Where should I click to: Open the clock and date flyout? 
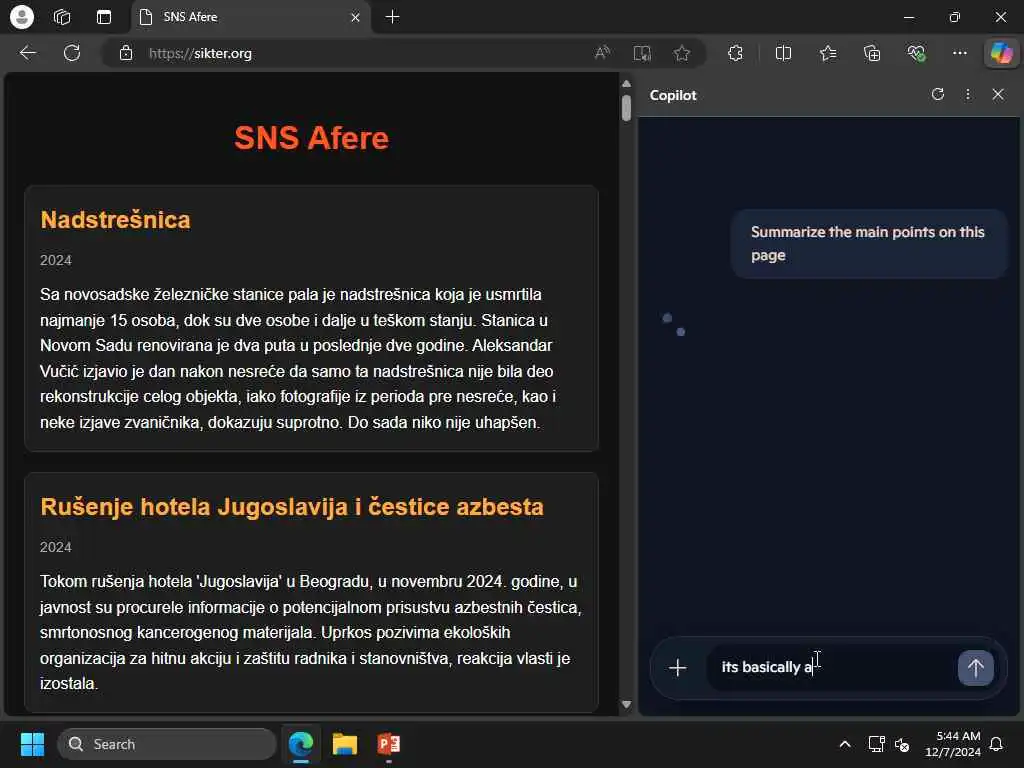click(952, 744)
